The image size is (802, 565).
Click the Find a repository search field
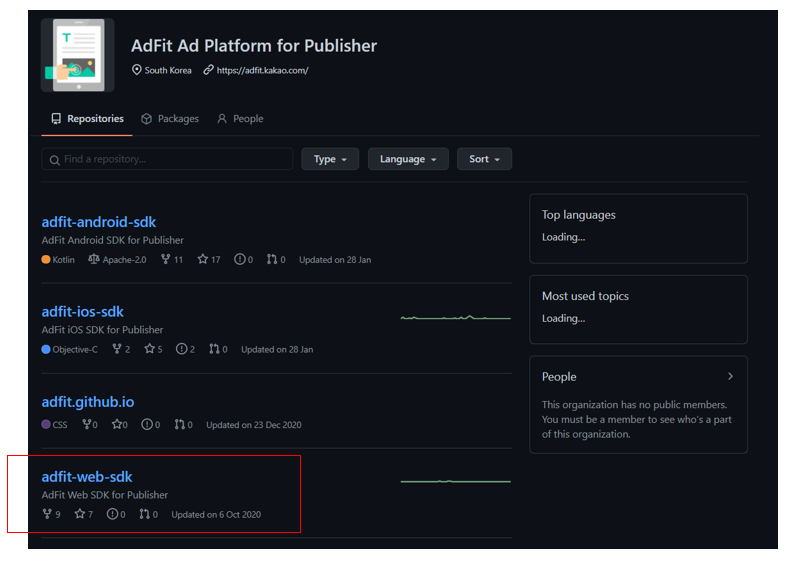point(167,159)
